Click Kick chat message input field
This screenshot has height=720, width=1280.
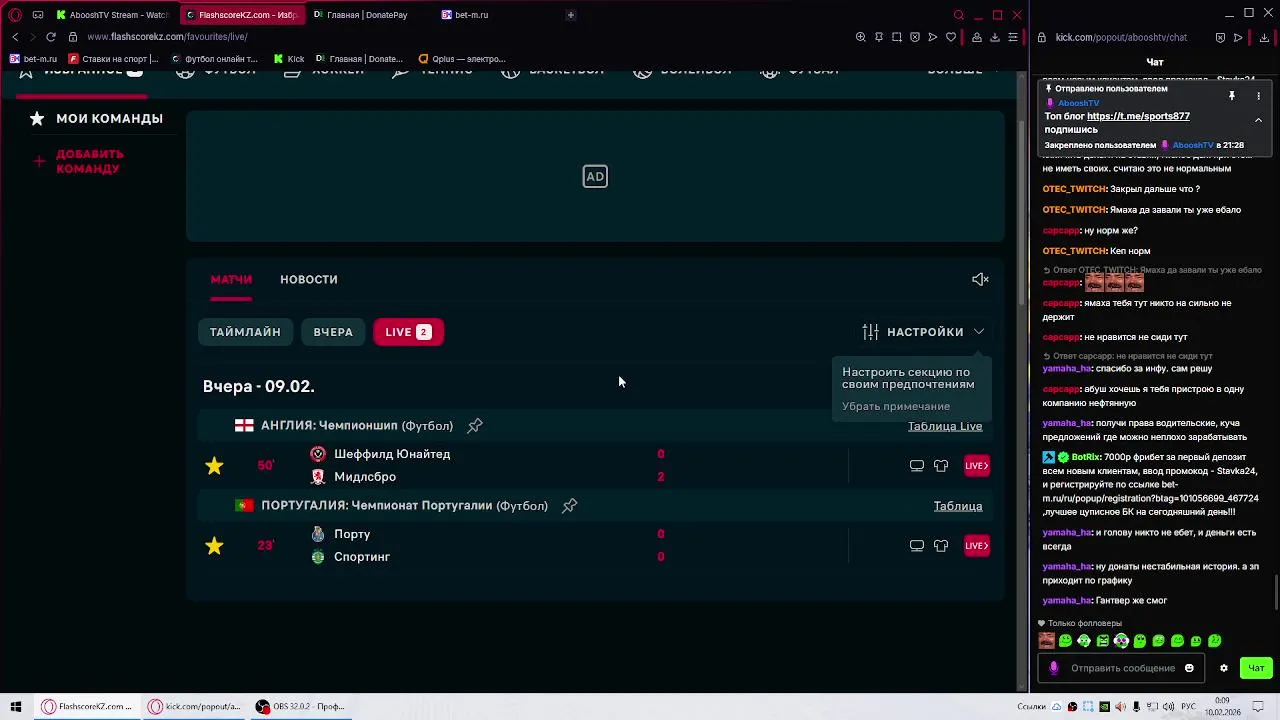[1122, 668]
